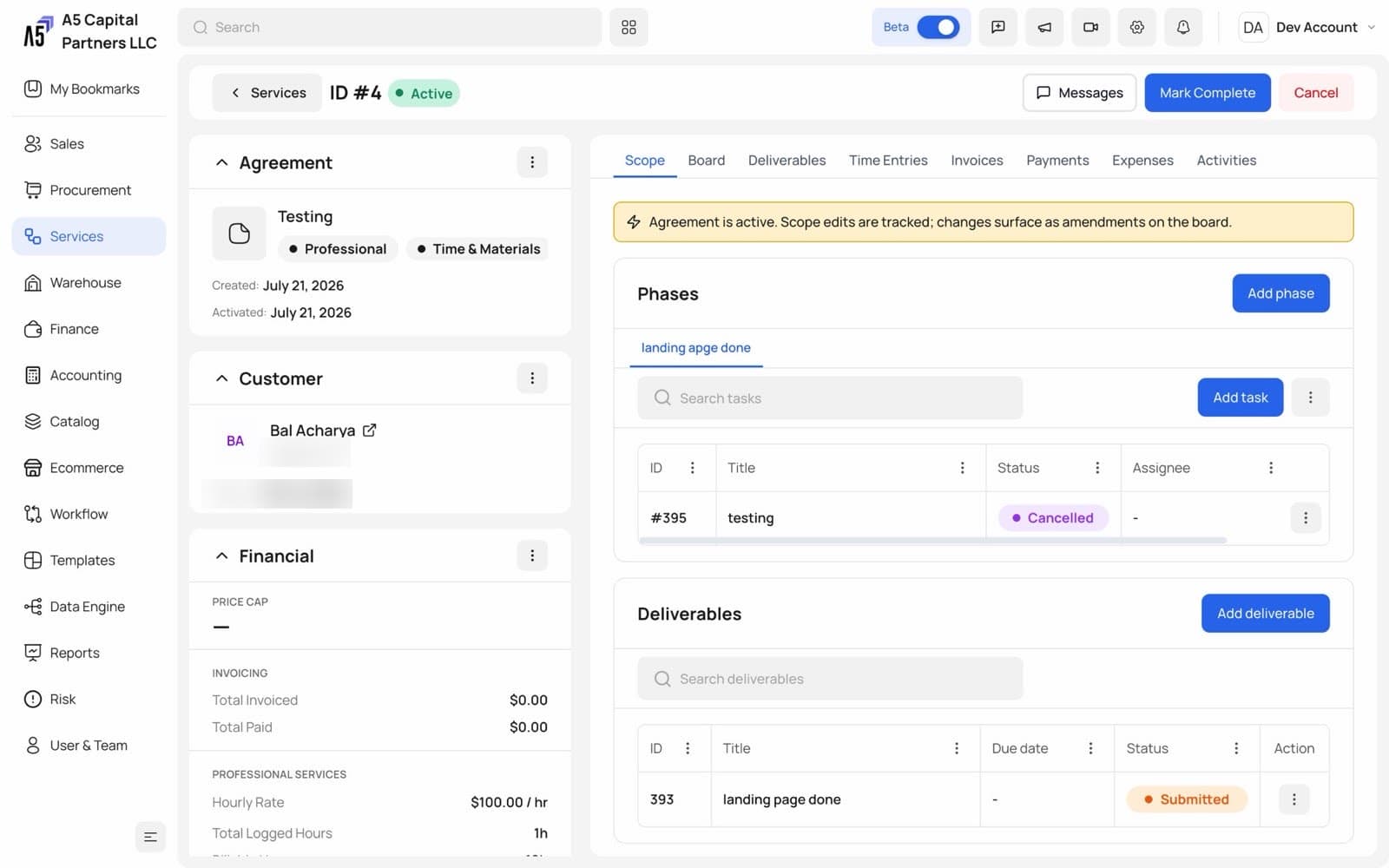
Task: Open the Customer card three-dot menu
Action: 532,378
